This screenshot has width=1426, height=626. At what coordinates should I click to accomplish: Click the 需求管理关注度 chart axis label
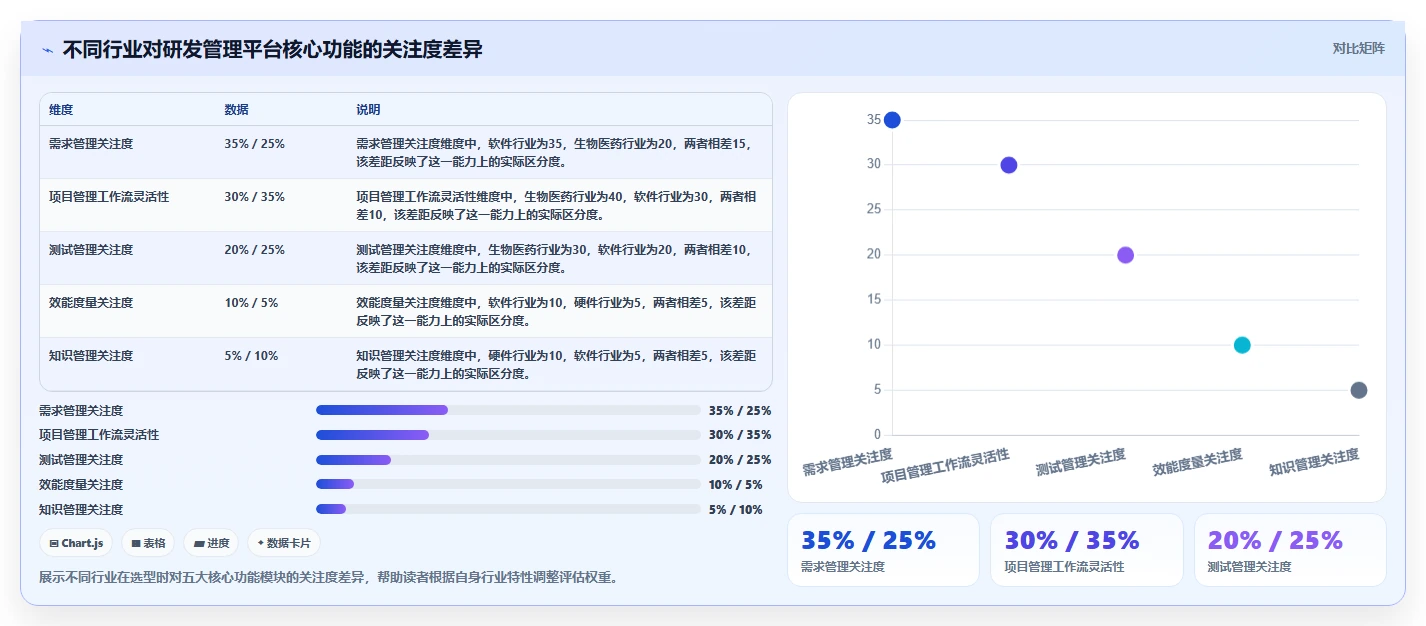point(848,461)
